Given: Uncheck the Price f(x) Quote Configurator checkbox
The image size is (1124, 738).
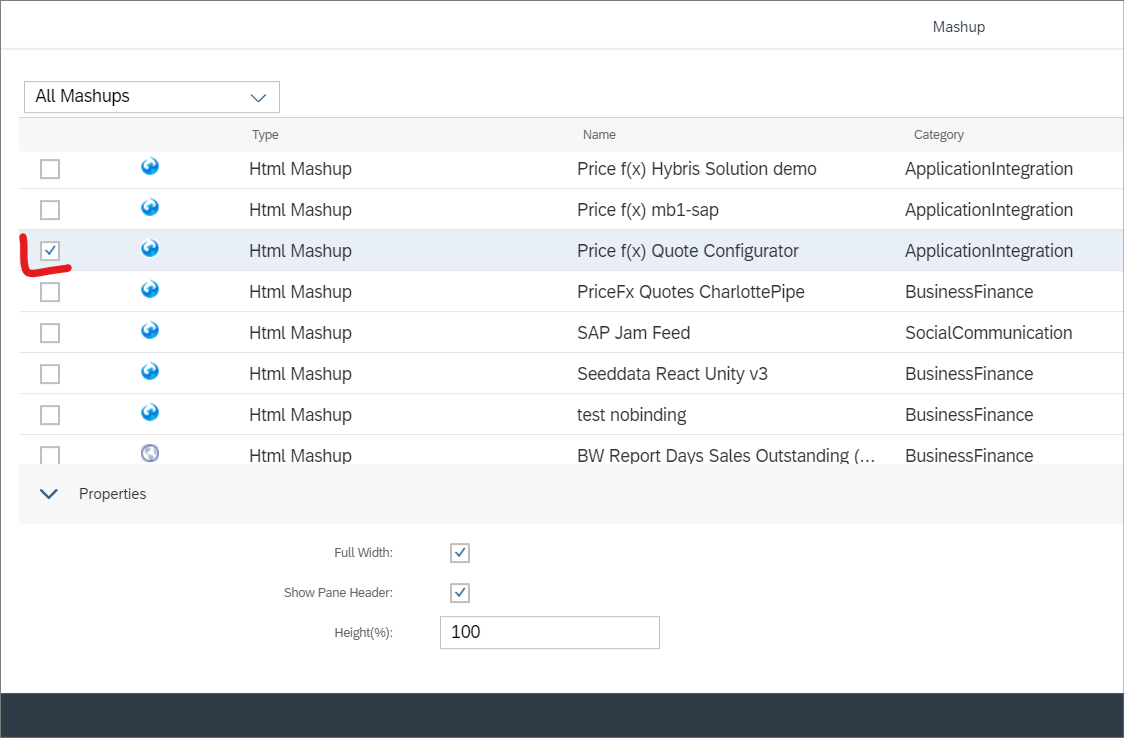Looking at the screenshot, I should (50, 251).
